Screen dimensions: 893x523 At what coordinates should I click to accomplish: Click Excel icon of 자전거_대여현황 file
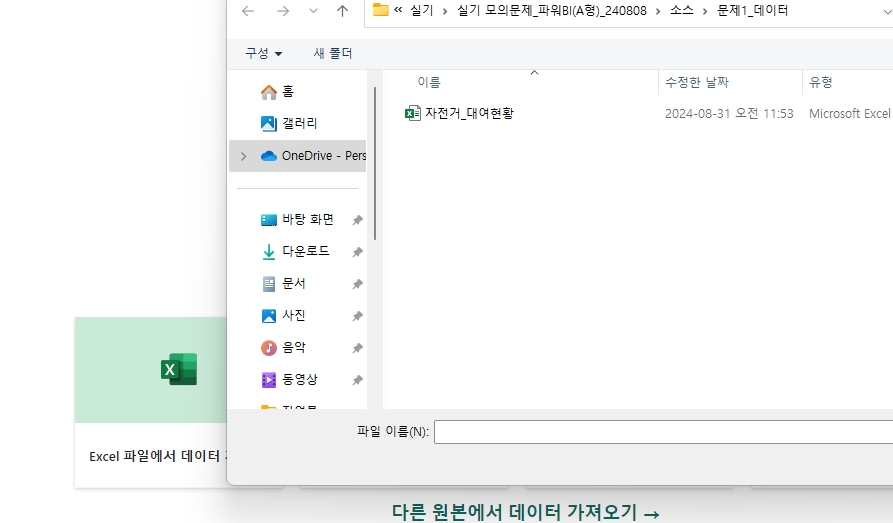412,113
